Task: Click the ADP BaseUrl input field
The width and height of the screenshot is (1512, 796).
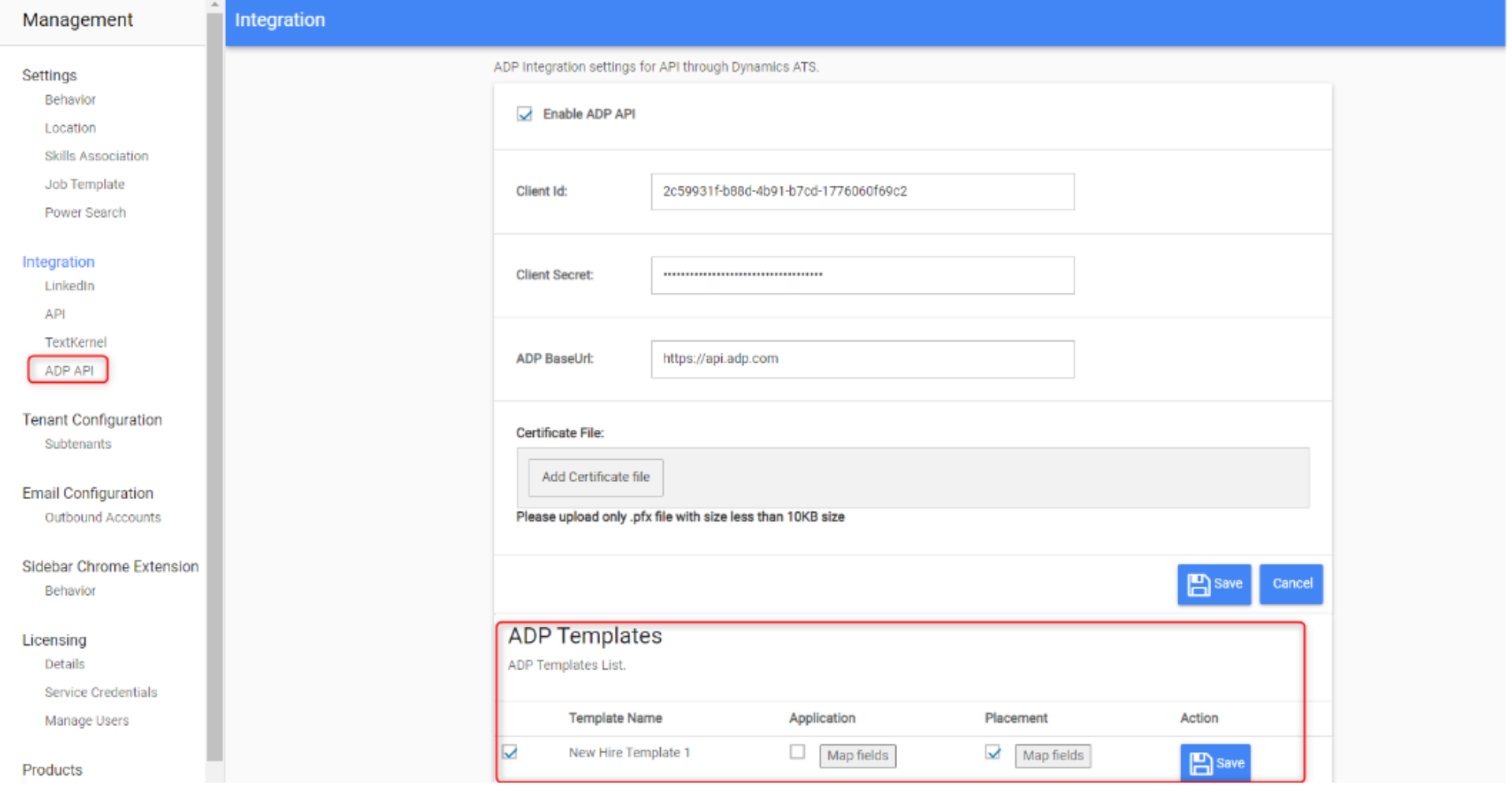Action: point(862,359)
